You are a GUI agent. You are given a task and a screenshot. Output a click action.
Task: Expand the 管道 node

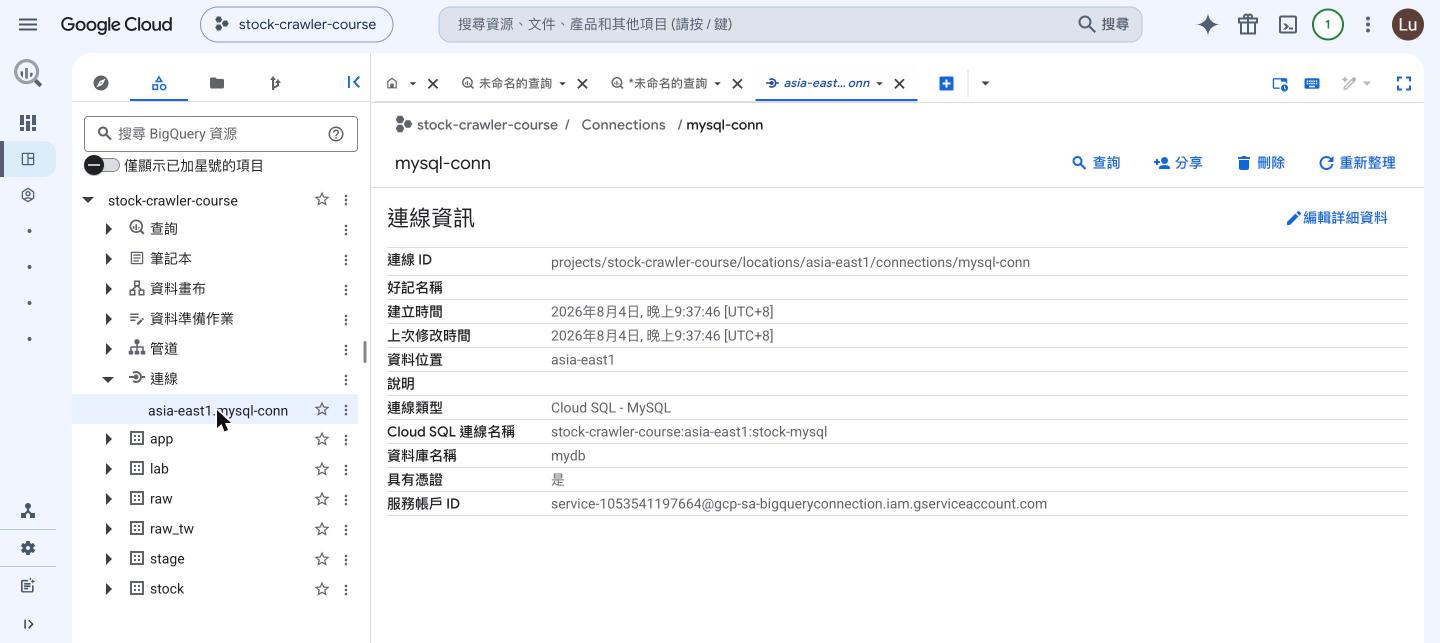pyautogui.click(x=108, y=349)
